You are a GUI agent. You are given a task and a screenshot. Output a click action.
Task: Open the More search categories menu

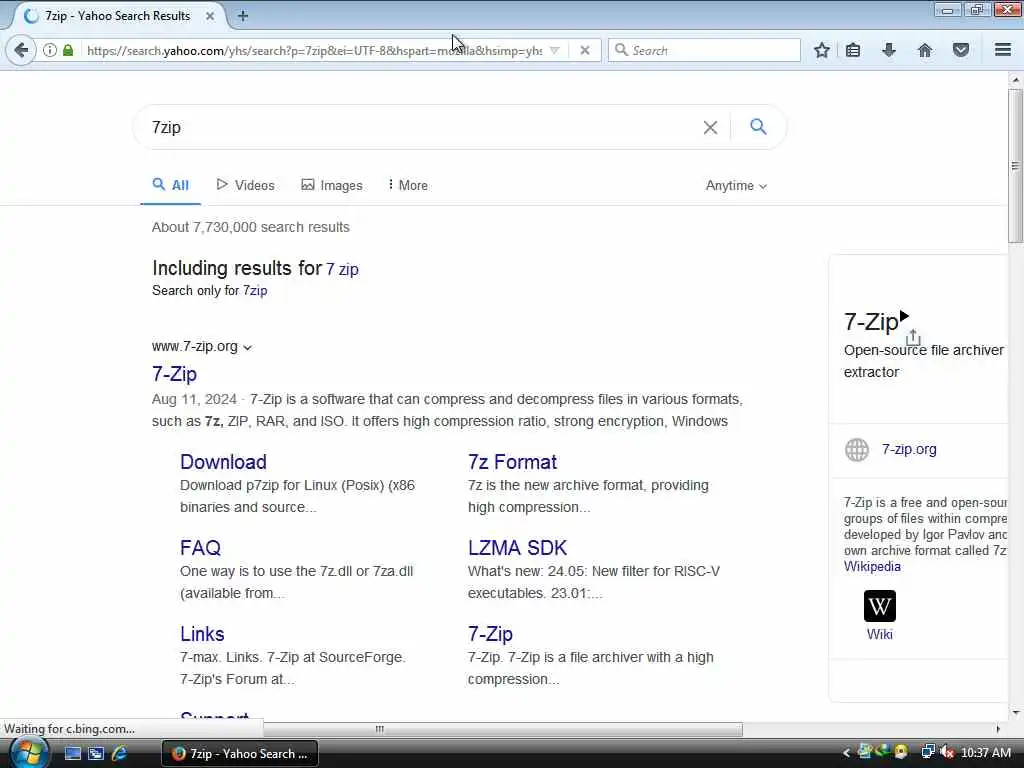408,185
